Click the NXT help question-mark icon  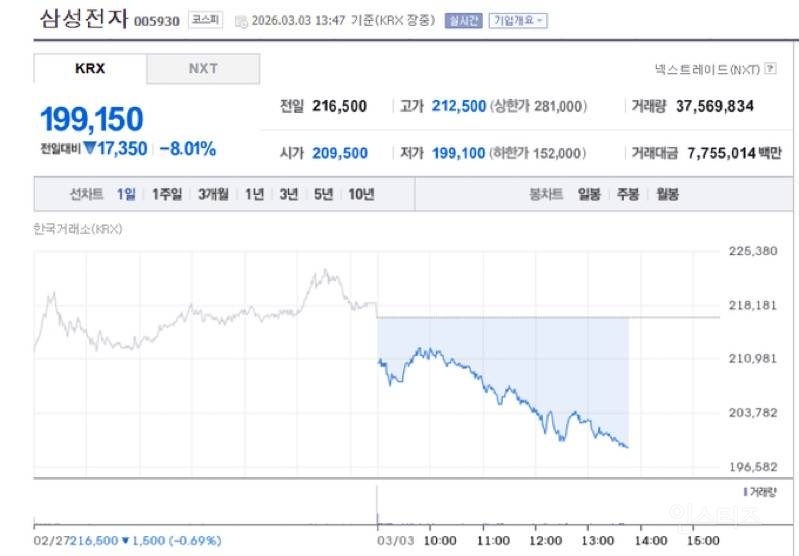click(x=770, y=69)
